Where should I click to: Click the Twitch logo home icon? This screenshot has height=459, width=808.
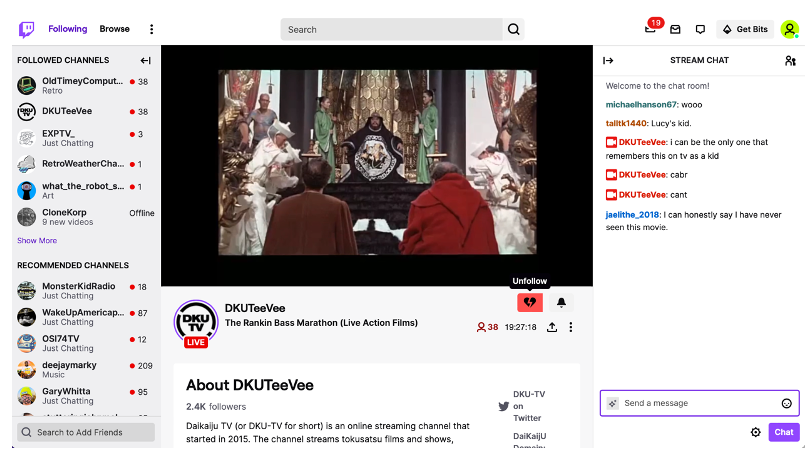[x=26, y=29]
